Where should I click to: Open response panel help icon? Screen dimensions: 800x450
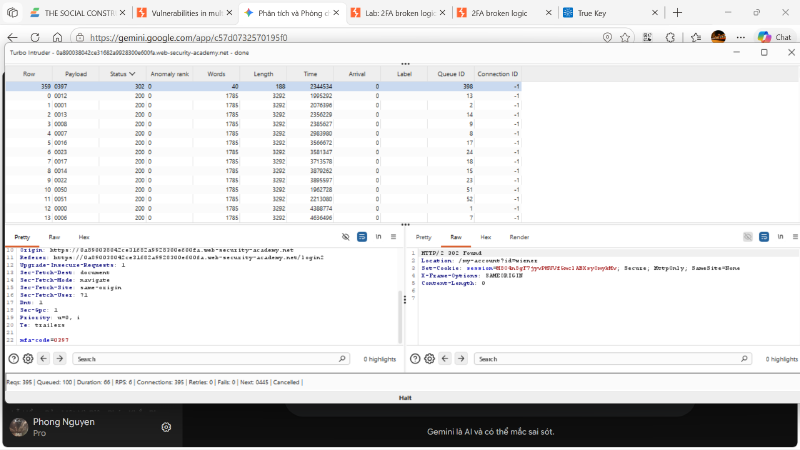click(415, 359)
